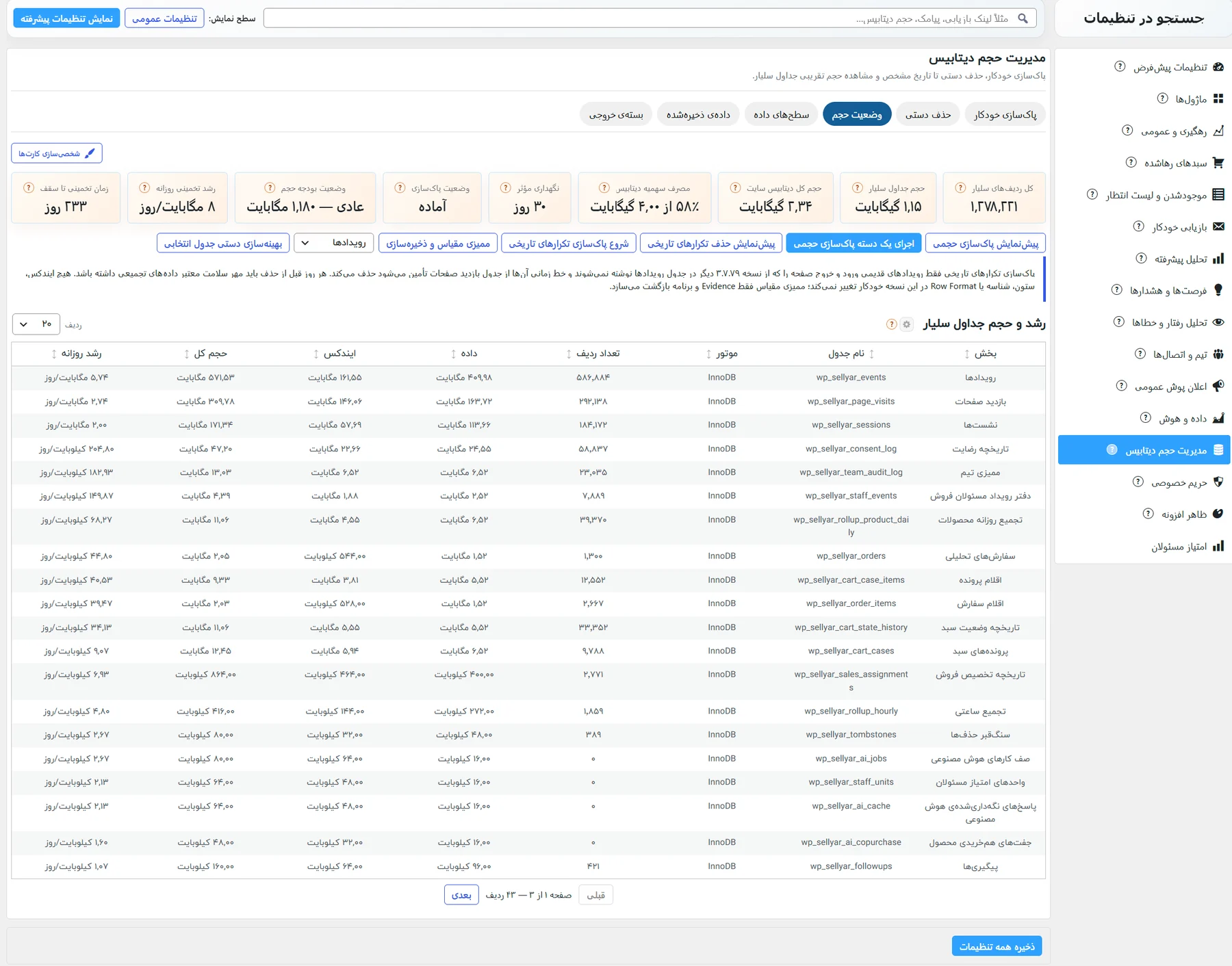1232x966 pixels.
Task: Switch to the سطح‌های داده tab
Action: tap(782, 114)
